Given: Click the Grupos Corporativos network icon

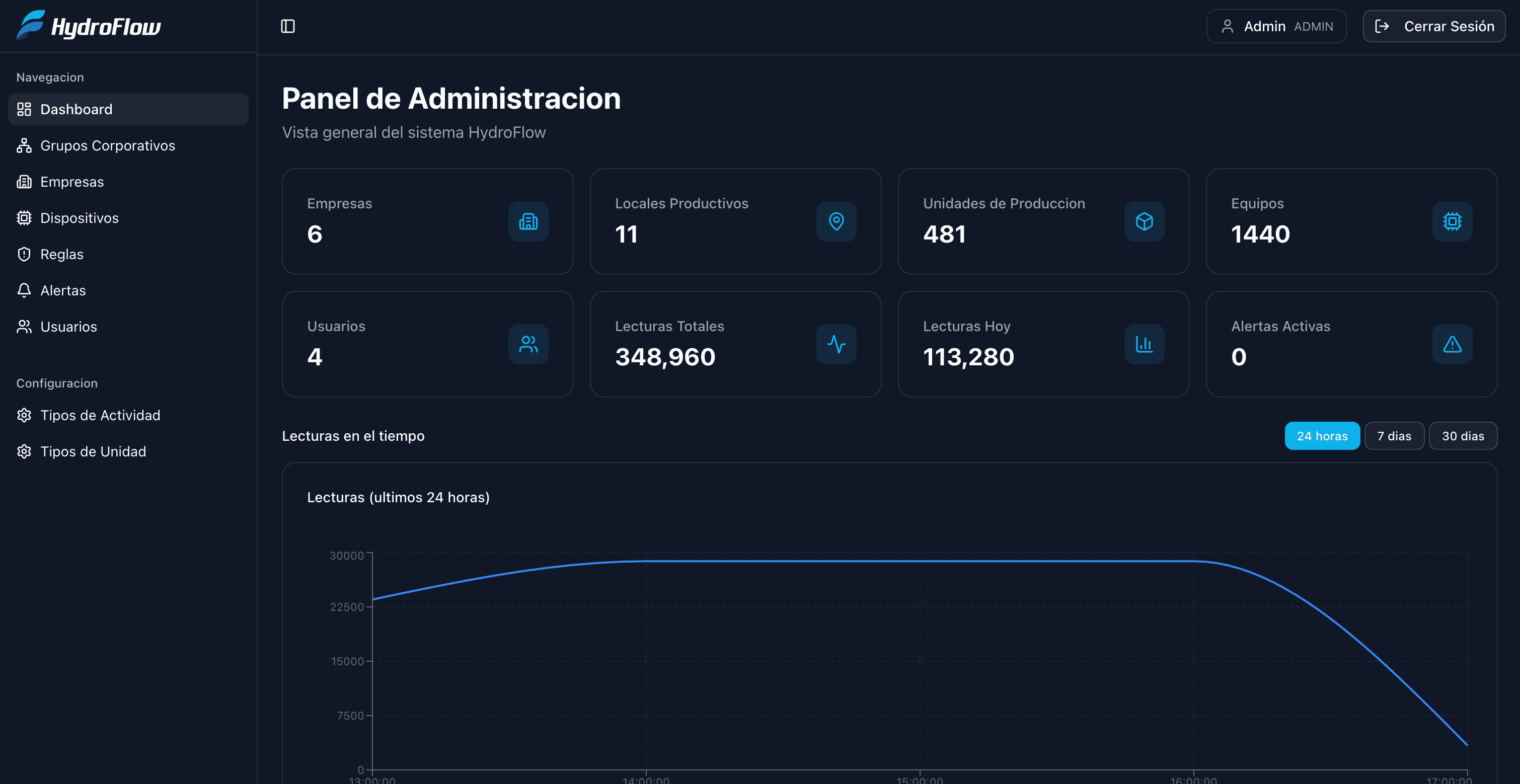Looking at the screenshot, I should [24, 146].
